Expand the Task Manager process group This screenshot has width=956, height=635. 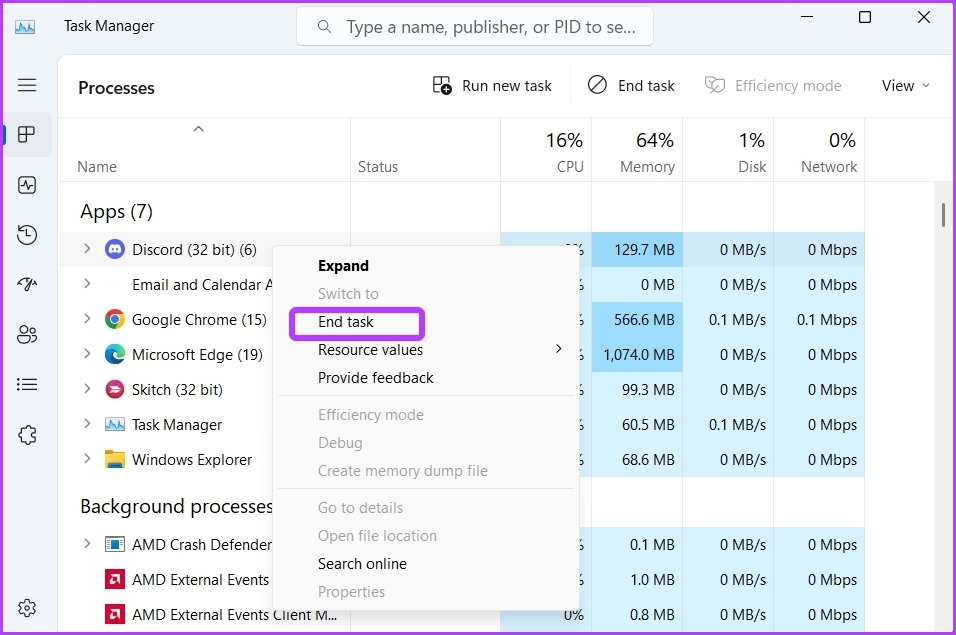coord(87,424)
